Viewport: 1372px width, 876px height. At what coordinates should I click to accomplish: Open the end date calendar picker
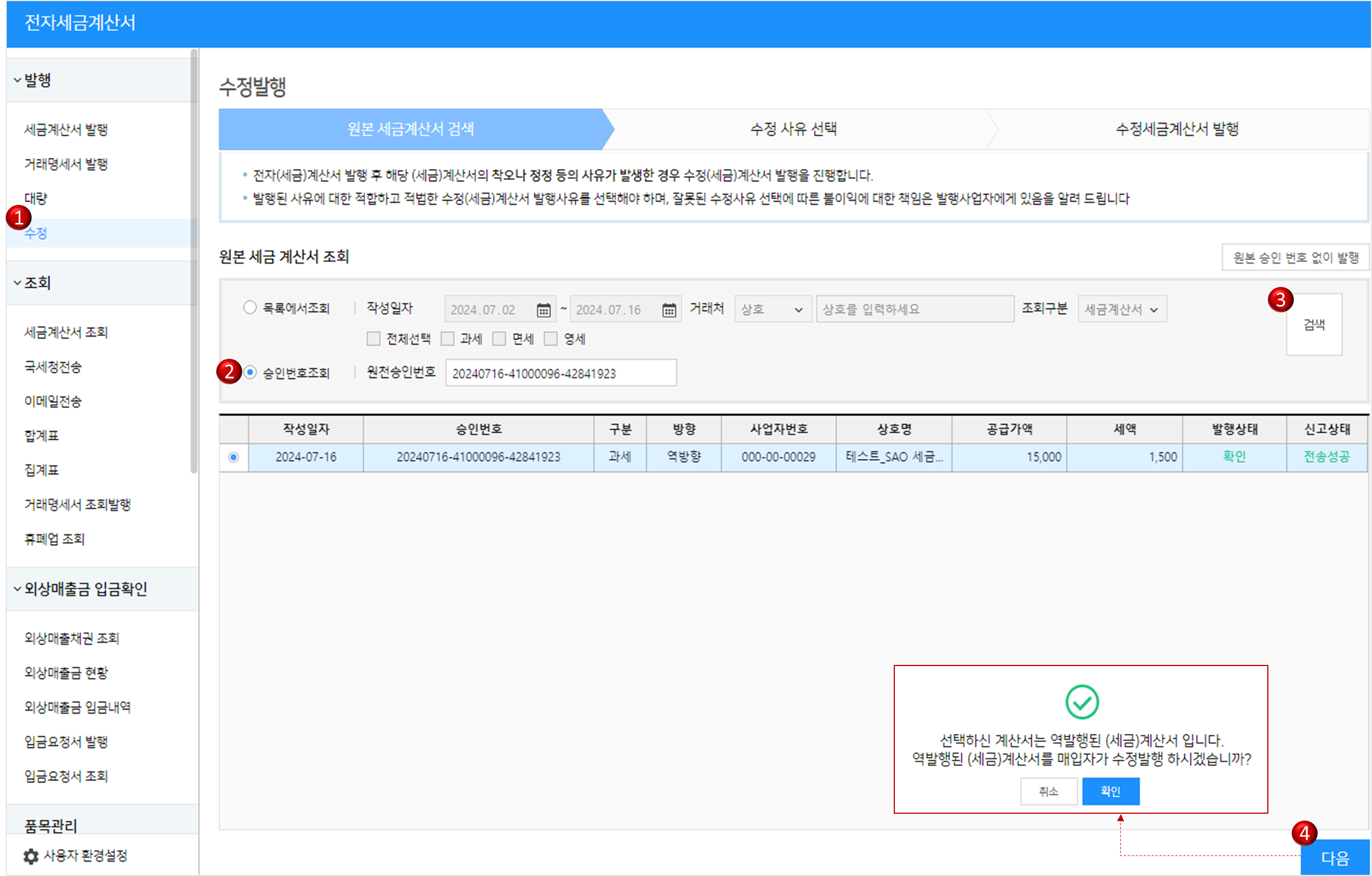pyautogui.click(x=669, y=310)
